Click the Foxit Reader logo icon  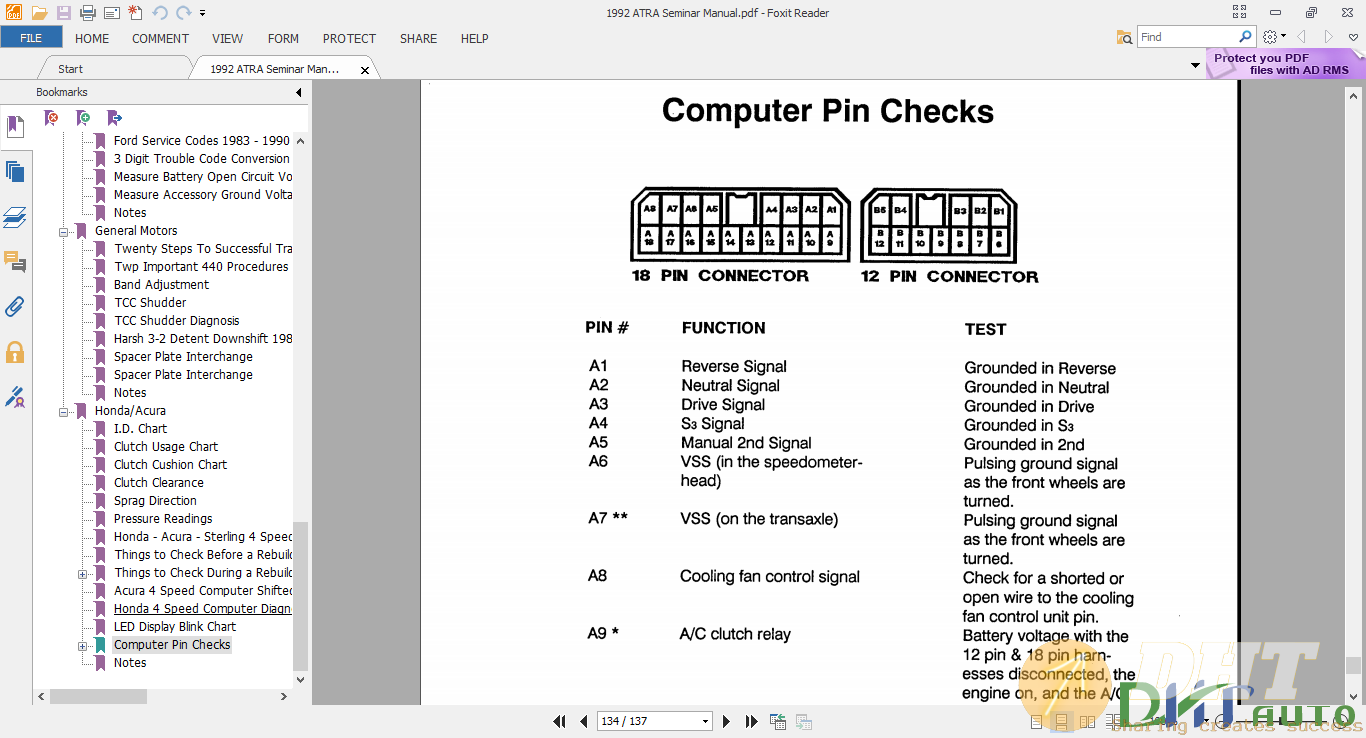coord(14,13)
